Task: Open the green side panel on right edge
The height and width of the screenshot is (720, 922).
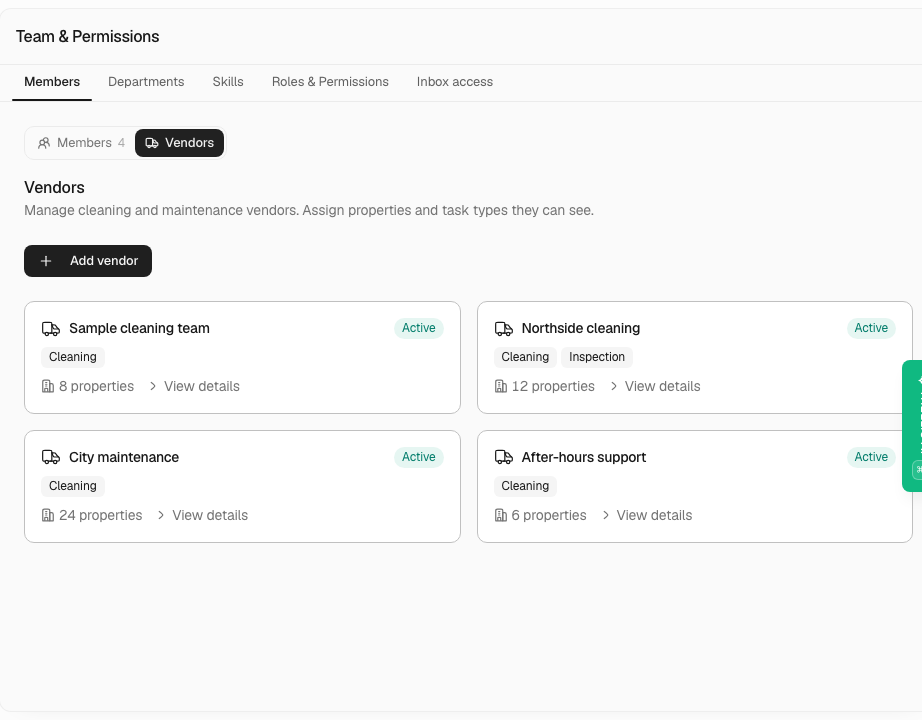Action: (912, 426)
